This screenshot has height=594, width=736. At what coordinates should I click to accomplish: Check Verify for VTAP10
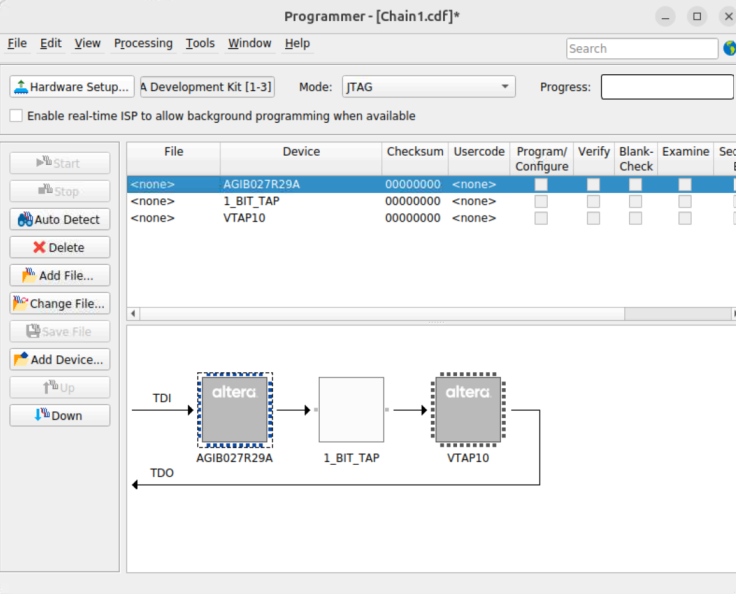[x=593, y=218]
